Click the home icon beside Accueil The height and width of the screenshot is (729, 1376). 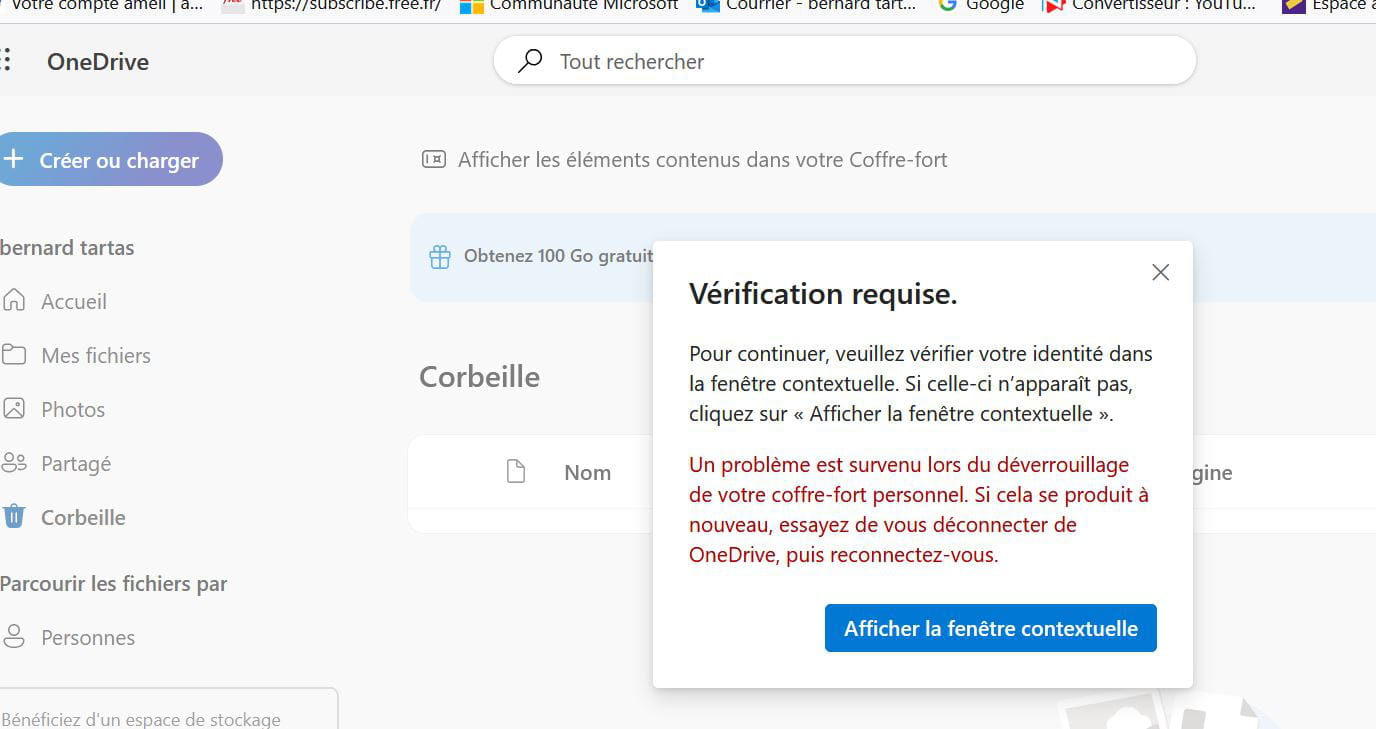pos(14,300)
